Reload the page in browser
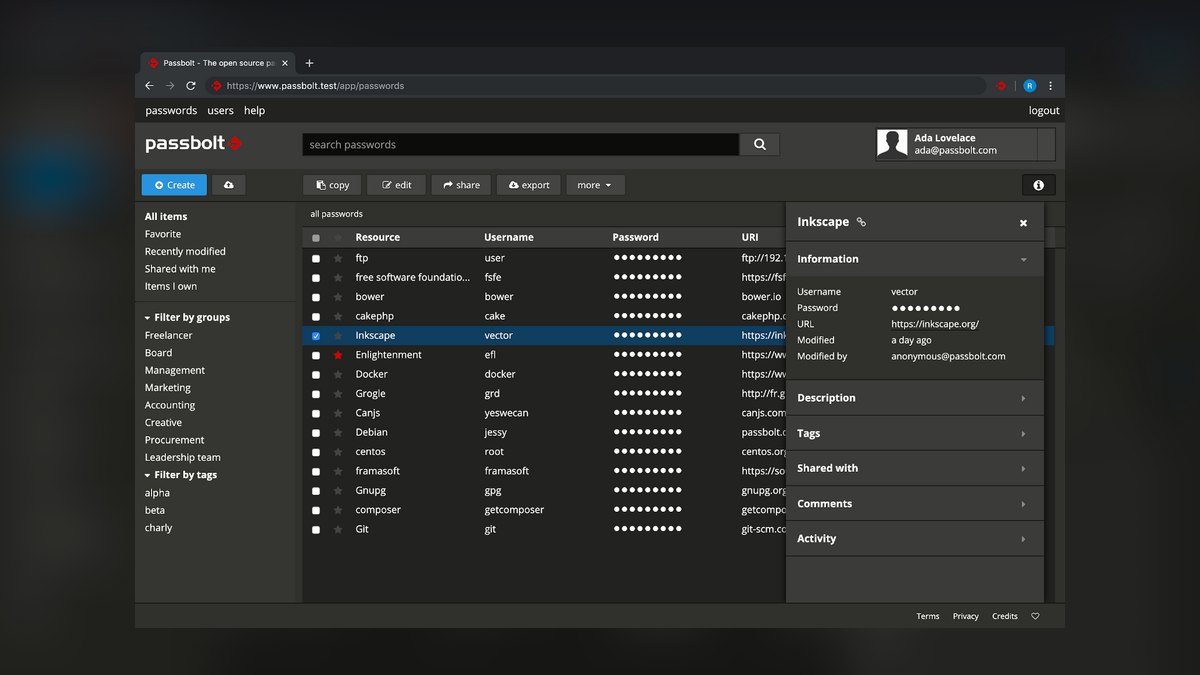 click(x=191, y=86)
